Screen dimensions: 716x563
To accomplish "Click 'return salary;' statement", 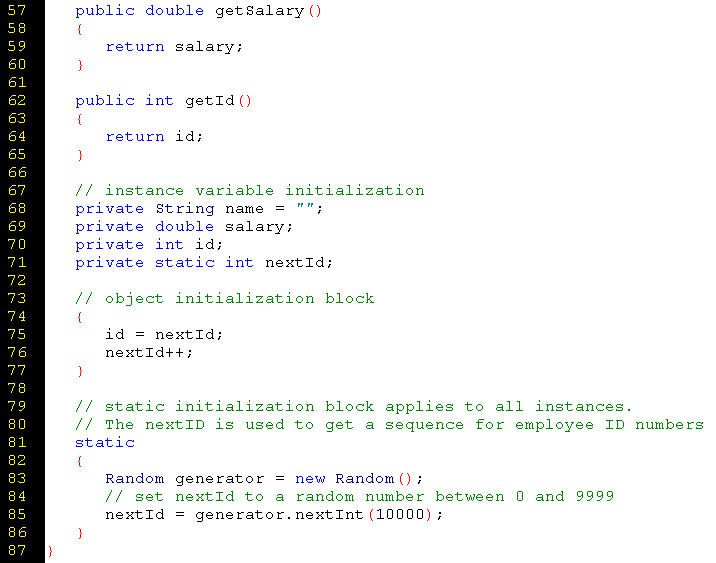I will 174,47.
